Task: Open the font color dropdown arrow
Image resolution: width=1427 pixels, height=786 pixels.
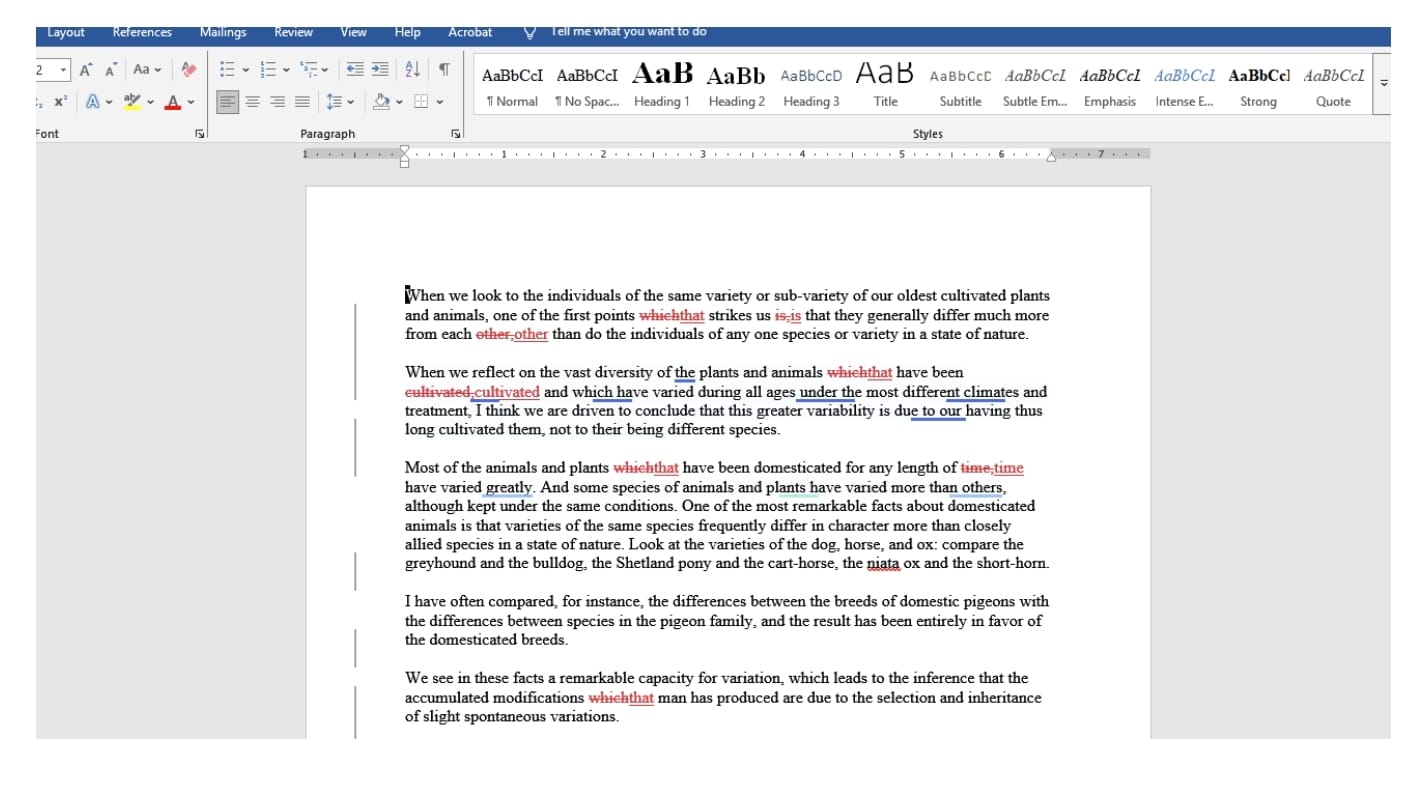Action: (191, 101)
